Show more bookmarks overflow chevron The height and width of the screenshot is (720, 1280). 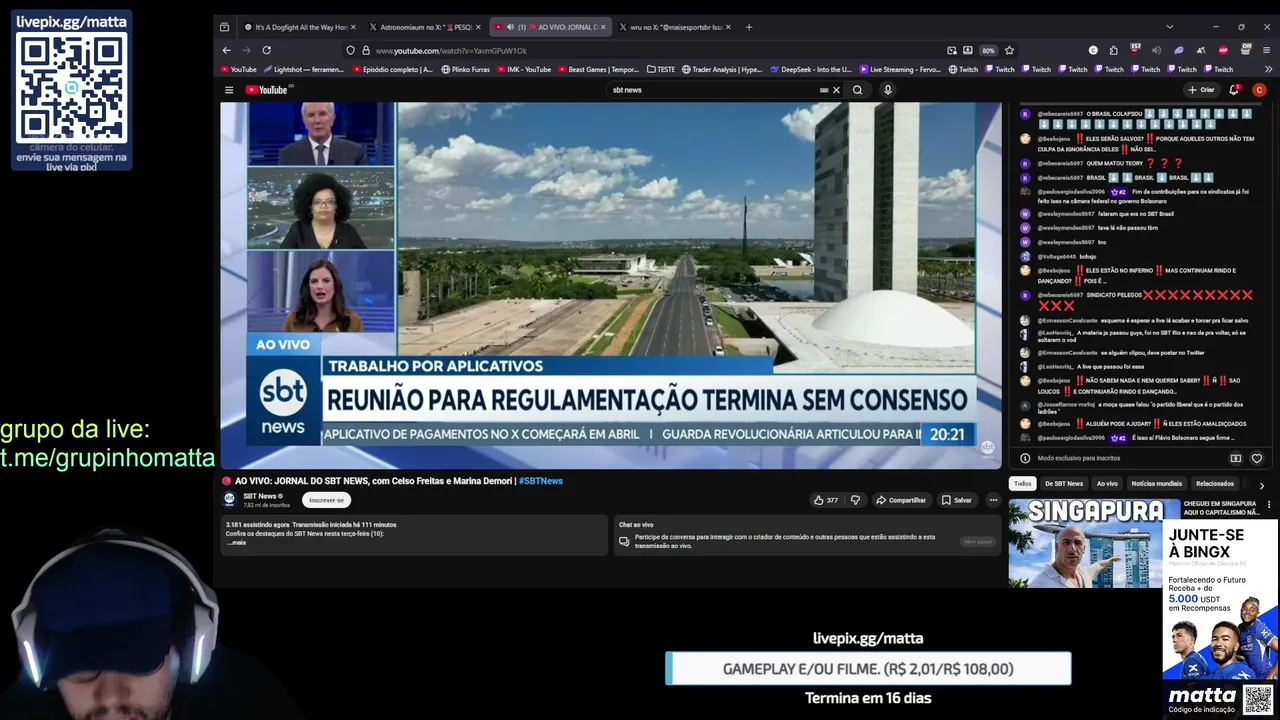tap(1268, 70)
